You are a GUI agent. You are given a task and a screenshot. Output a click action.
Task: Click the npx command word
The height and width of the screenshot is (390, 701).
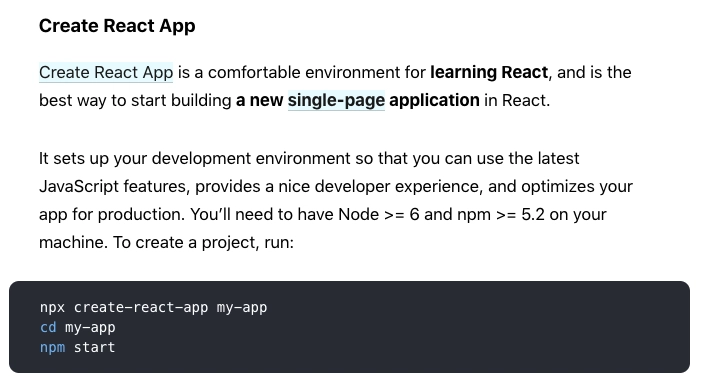(x=52, y=308)
